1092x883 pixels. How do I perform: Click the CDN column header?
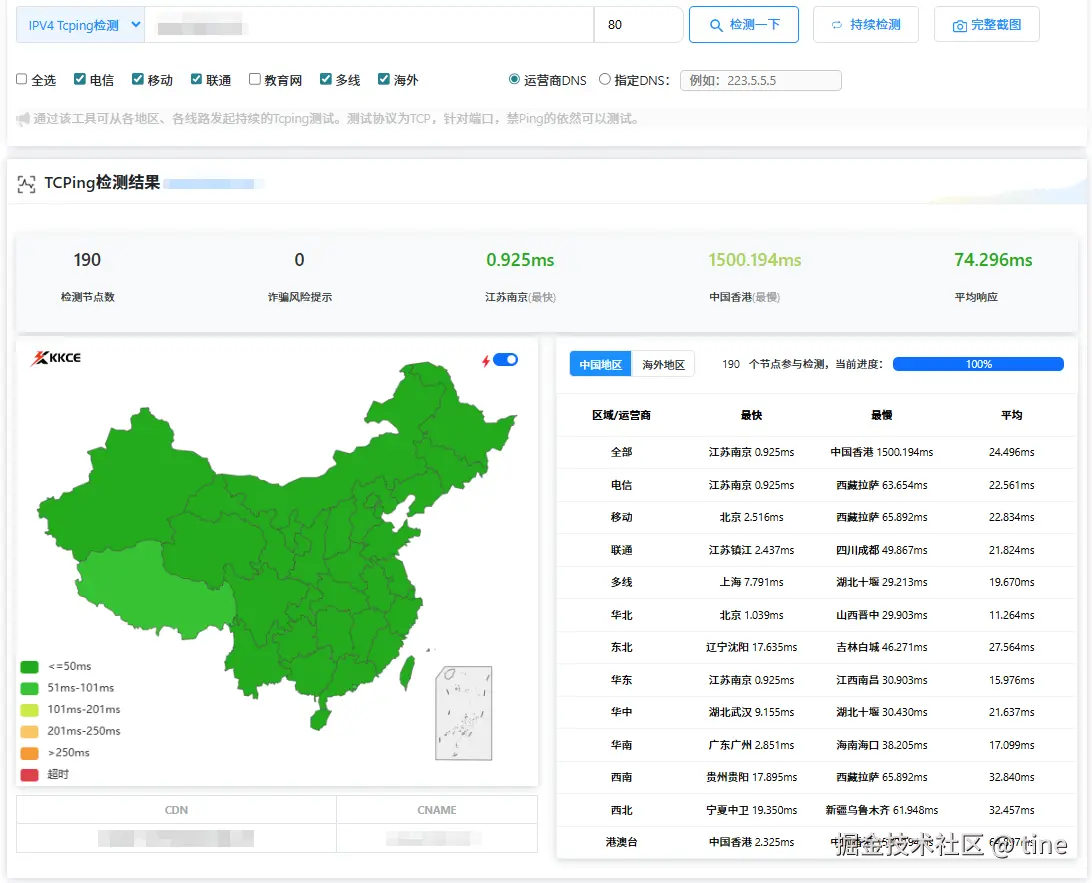click(176, 811)
